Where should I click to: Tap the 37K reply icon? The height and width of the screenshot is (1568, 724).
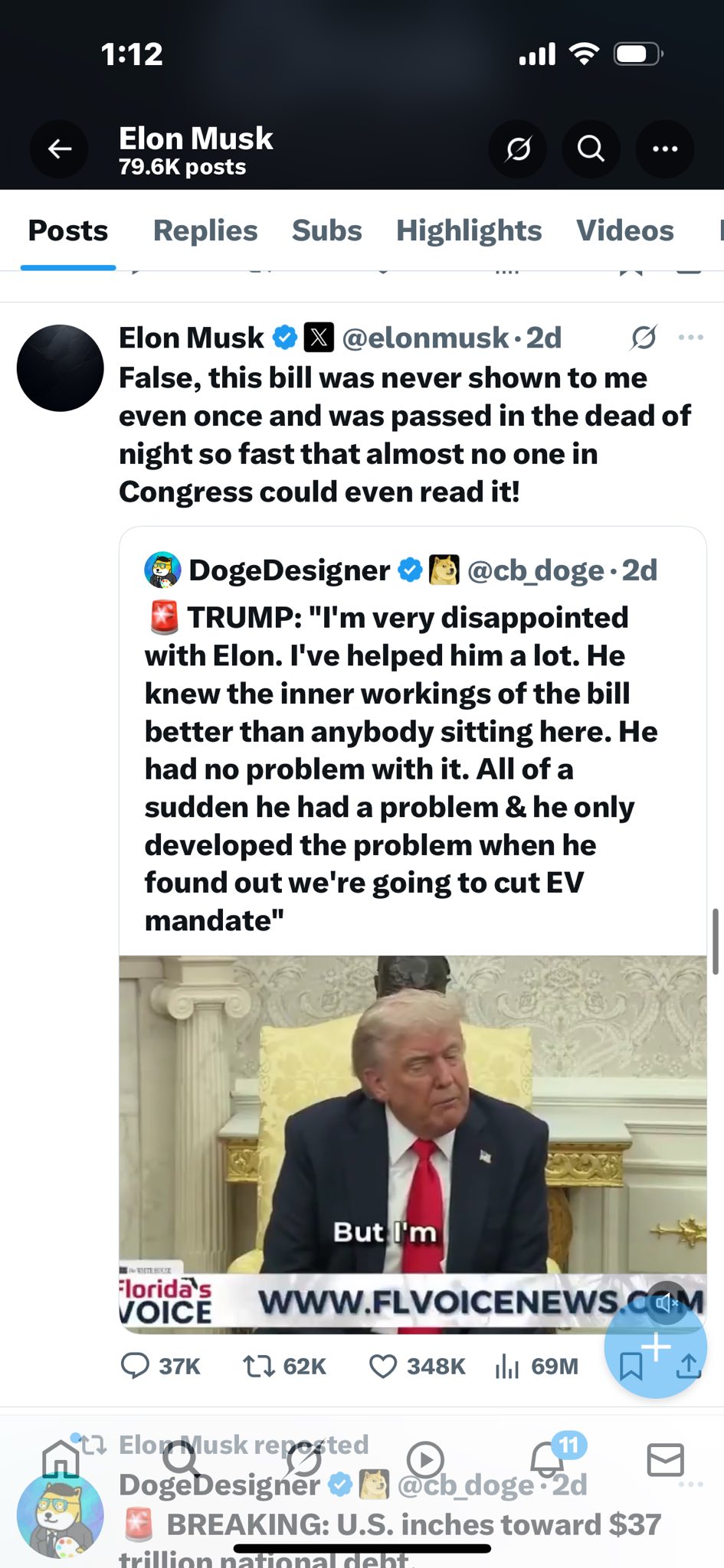[x=136, y=1366]
